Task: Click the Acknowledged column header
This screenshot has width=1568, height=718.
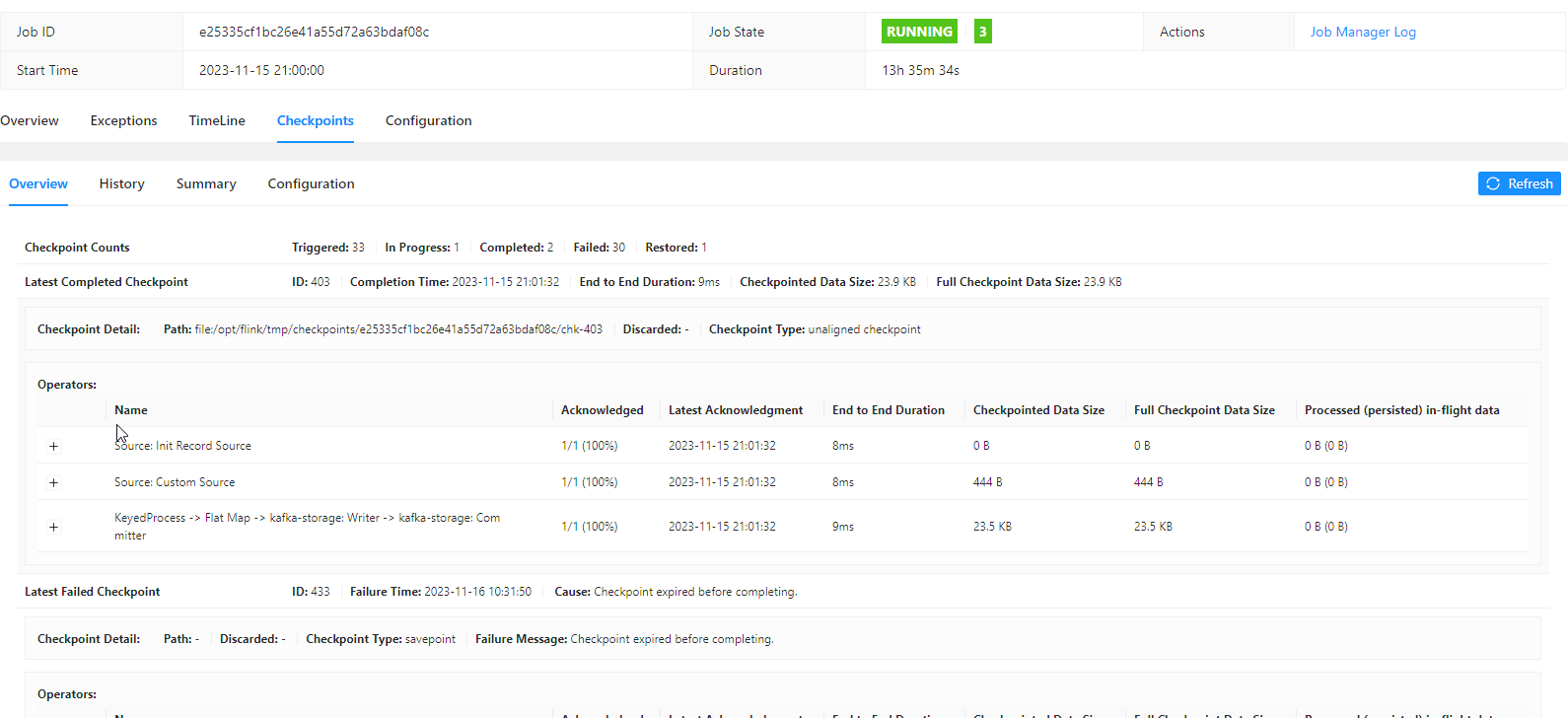Action: [x=602, y=410]
